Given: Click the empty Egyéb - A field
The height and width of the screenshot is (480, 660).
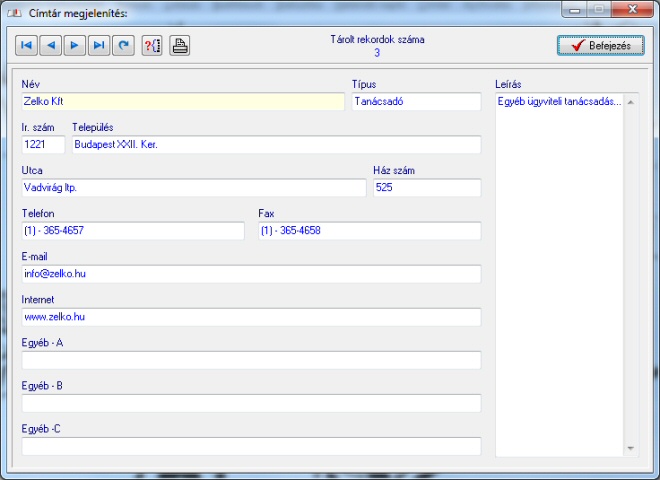Looking at the screenshot, I should [x=251, y=360].
